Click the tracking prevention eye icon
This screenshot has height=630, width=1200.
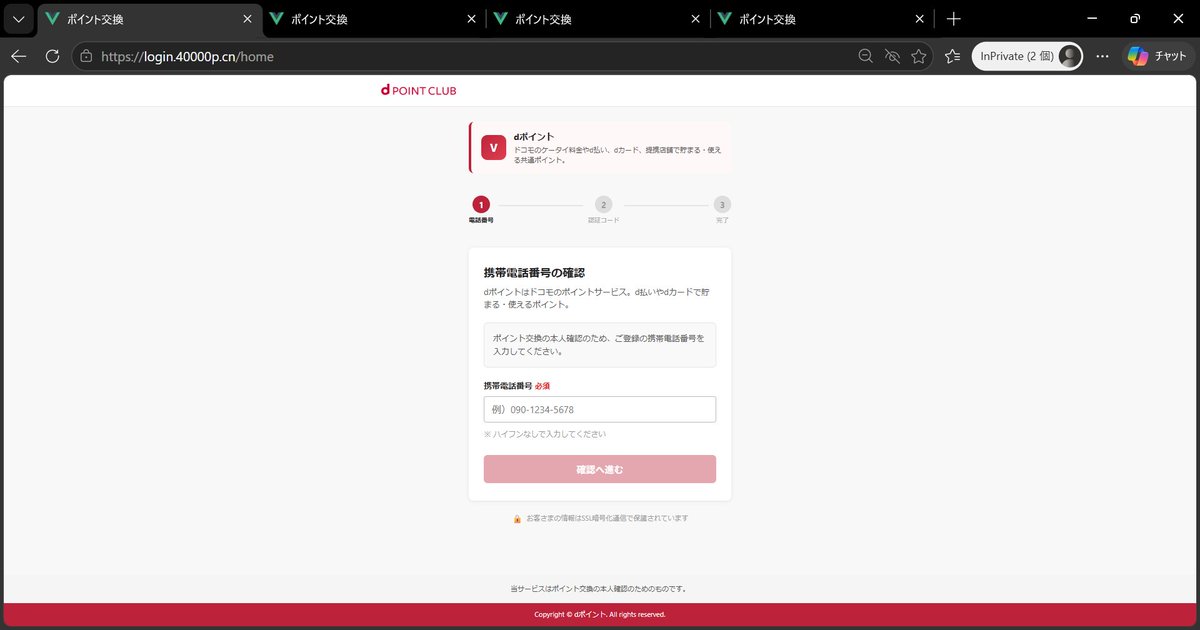click(x=893, y=57)
